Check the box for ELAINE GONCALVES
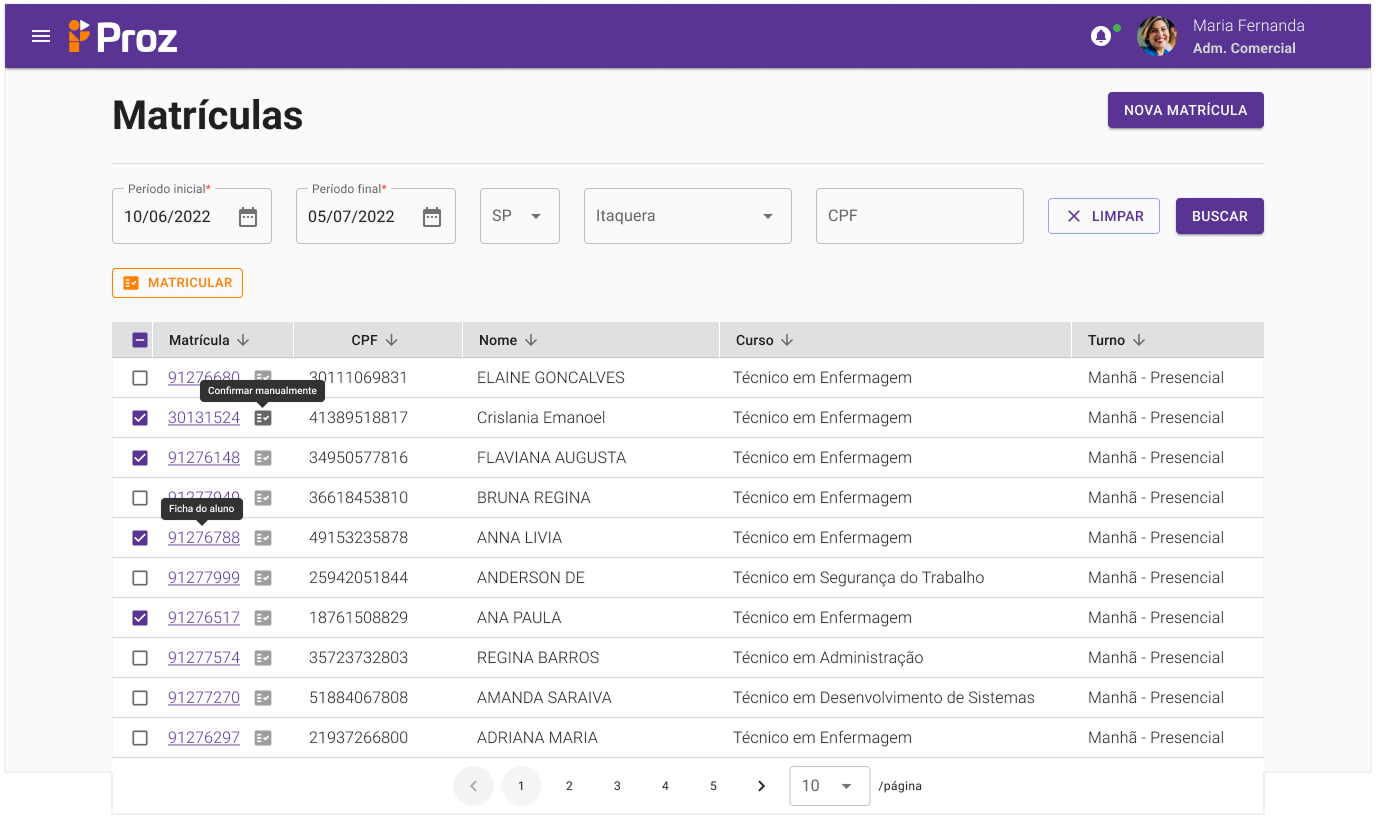 point(140,378)
